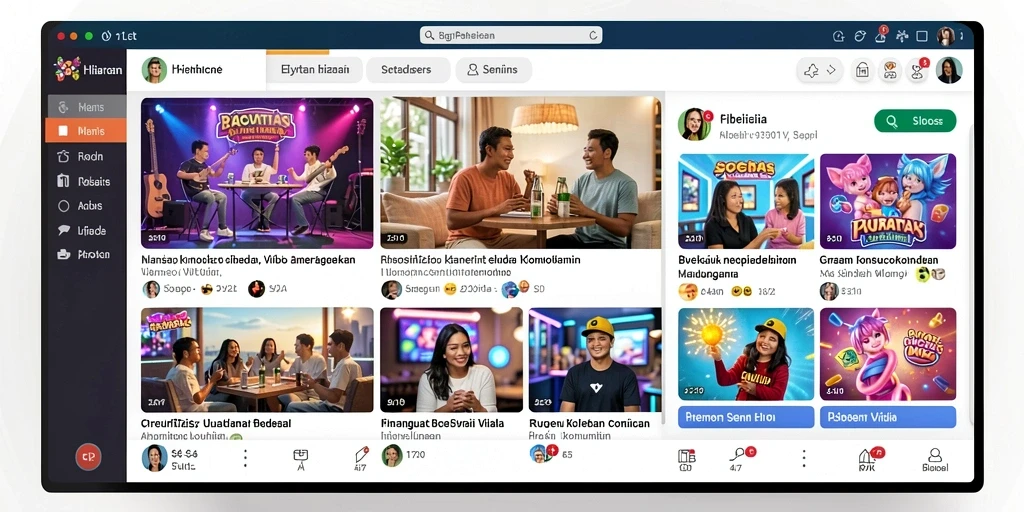The height and width of the screenshot is (512, 1024).
Task: Click the green Sloose search button
Action: [915, 121]
